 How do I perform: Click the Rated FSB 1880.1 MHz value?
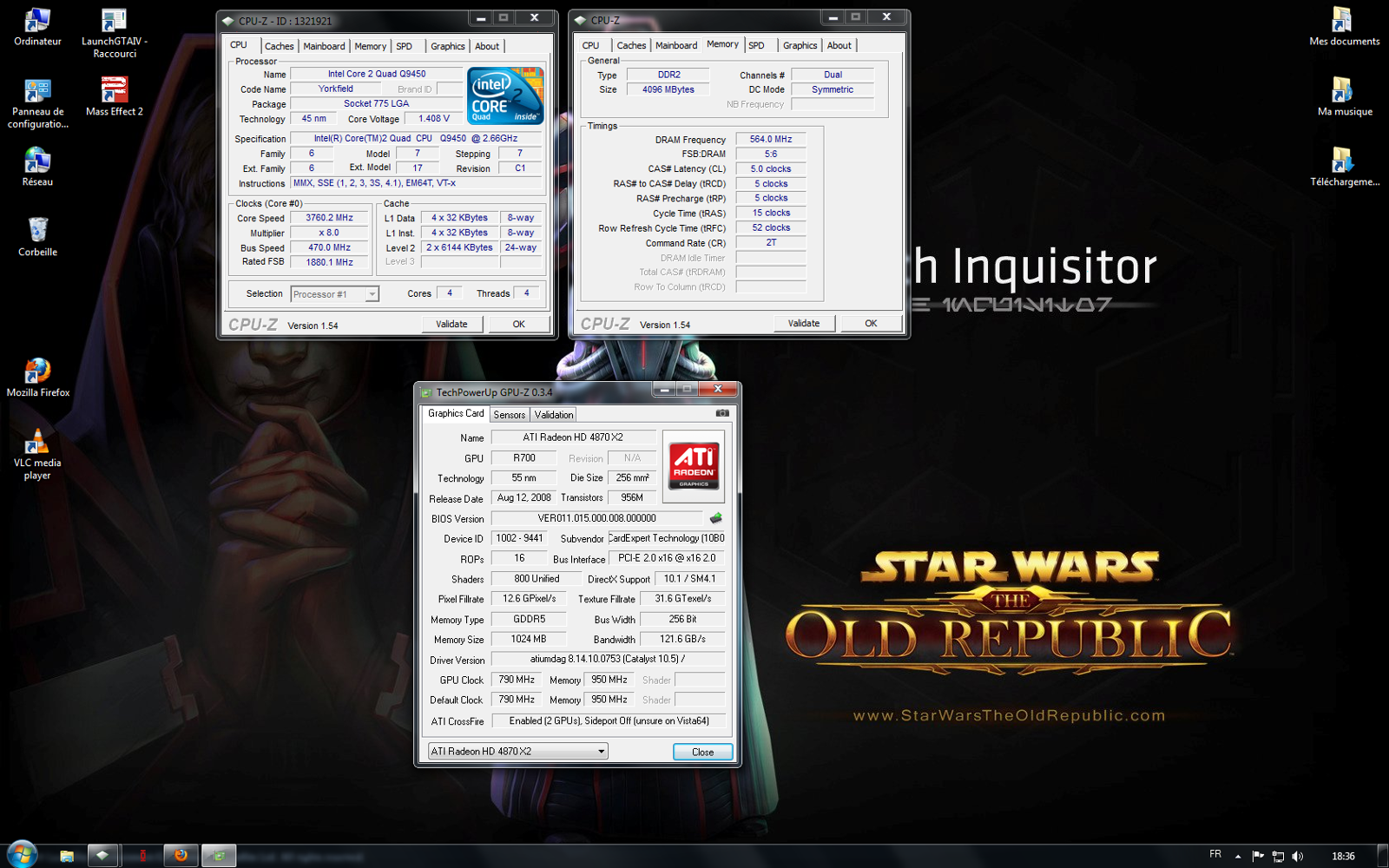point(330,262)
